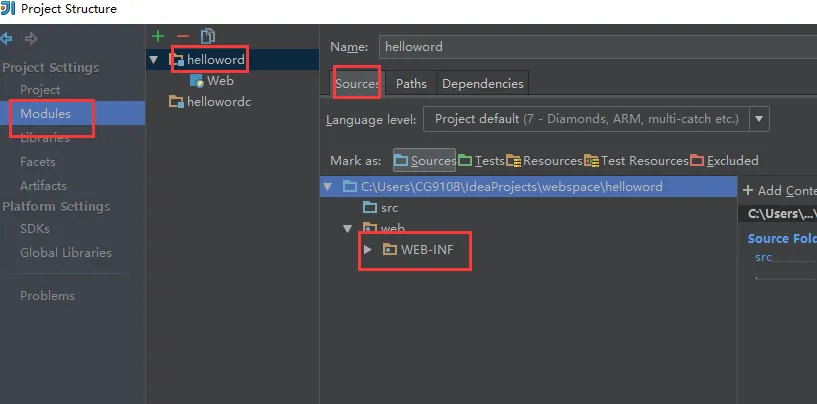Collapse the content root path node
The width and height of the screenshot is (817, 404).
click(327, 187)
